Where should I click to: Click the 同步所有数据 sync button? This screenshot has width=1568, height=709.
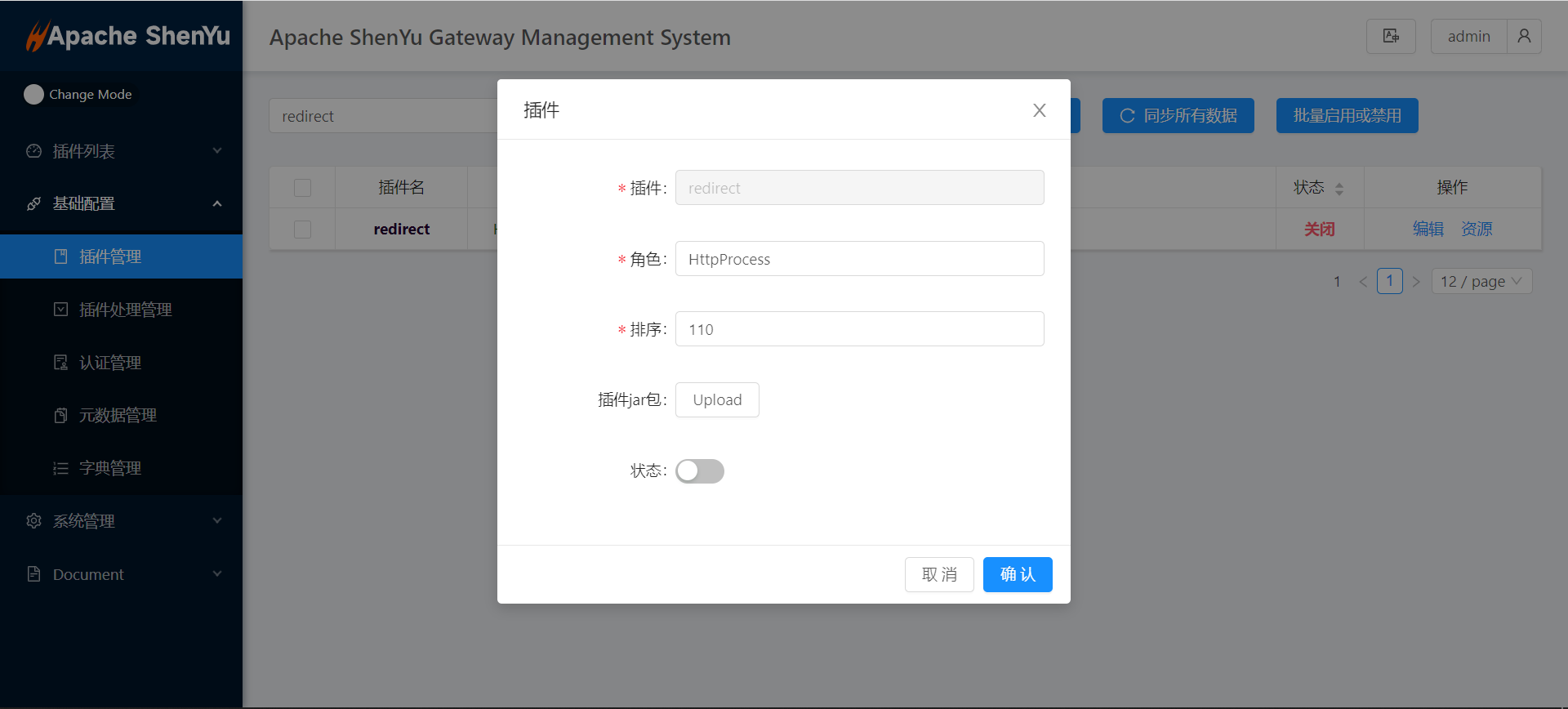coord(1178,116)
